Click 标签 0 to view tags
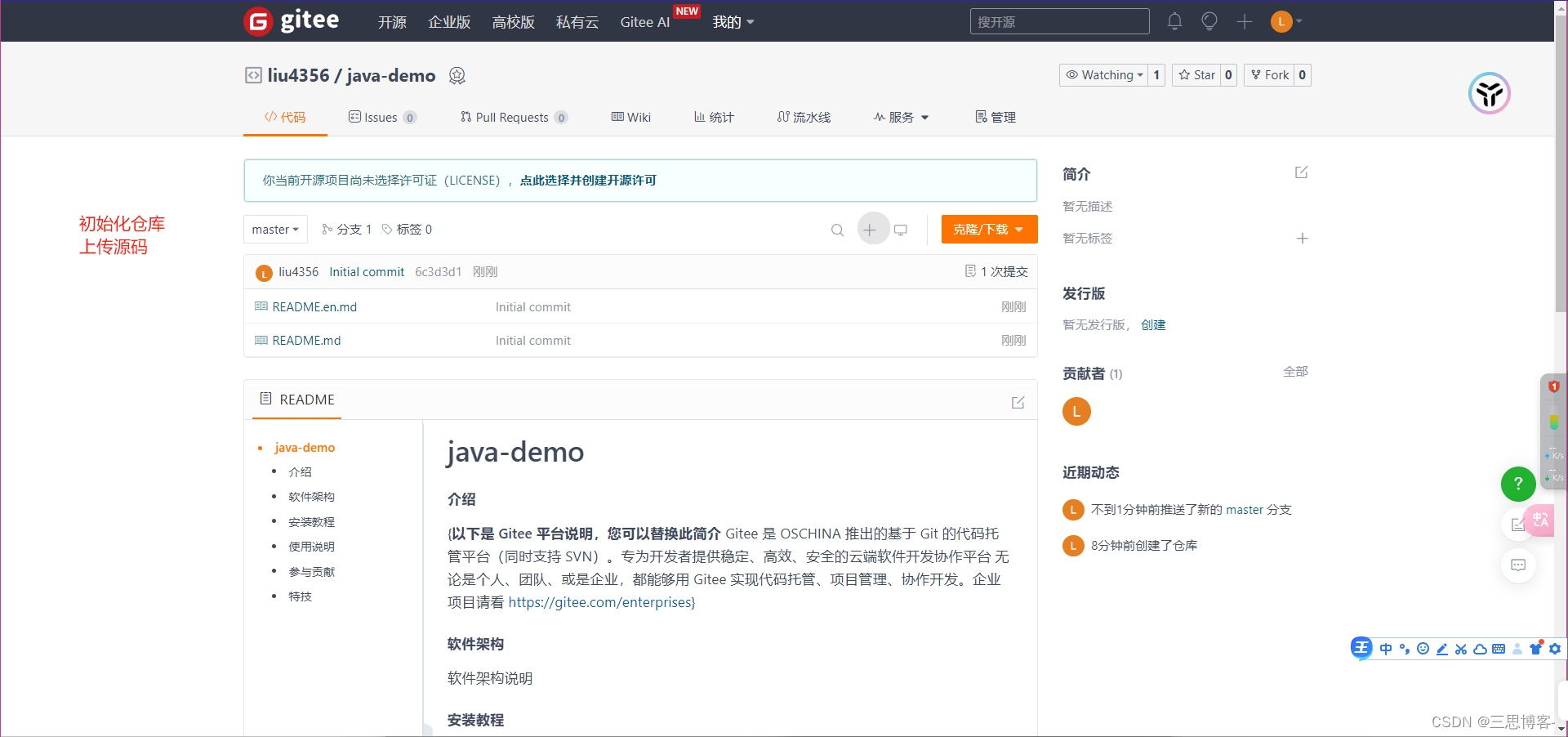Image resolution: width=1568 pixels, height=737 pixels. pos(407,230)
